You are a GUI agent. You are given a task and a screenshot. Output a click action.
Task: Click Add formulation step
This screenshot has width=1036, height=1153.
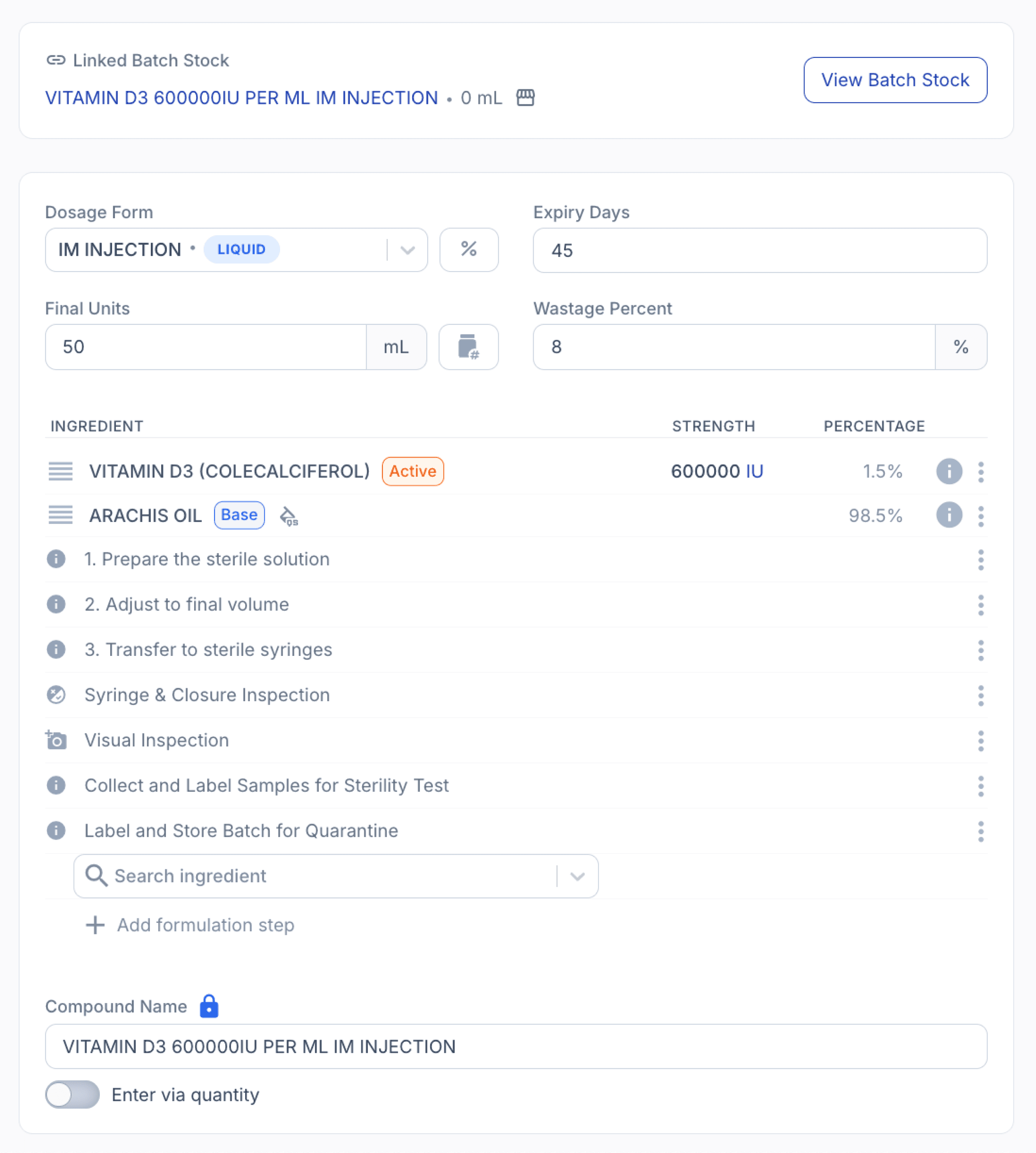coord(190,925)
